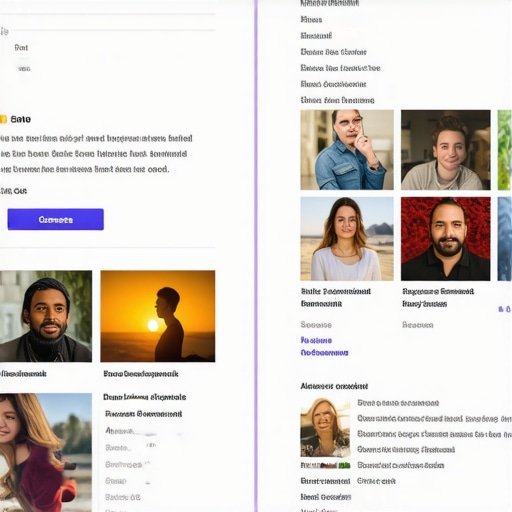Click the purple vertical divider between the panels

point(256,256)
